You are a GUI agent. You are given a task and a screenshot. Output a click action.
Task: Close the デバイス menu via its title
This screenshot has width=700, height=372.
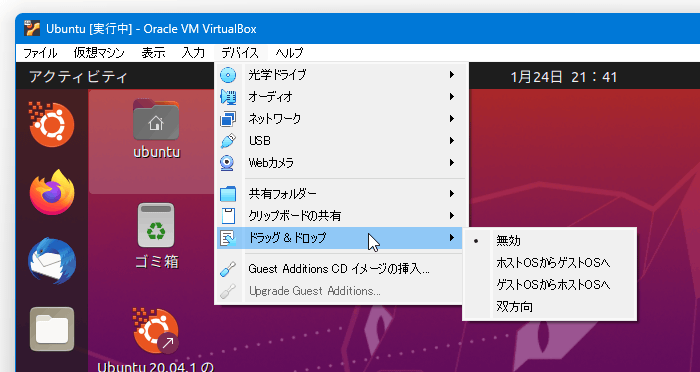tap(240, 53)
